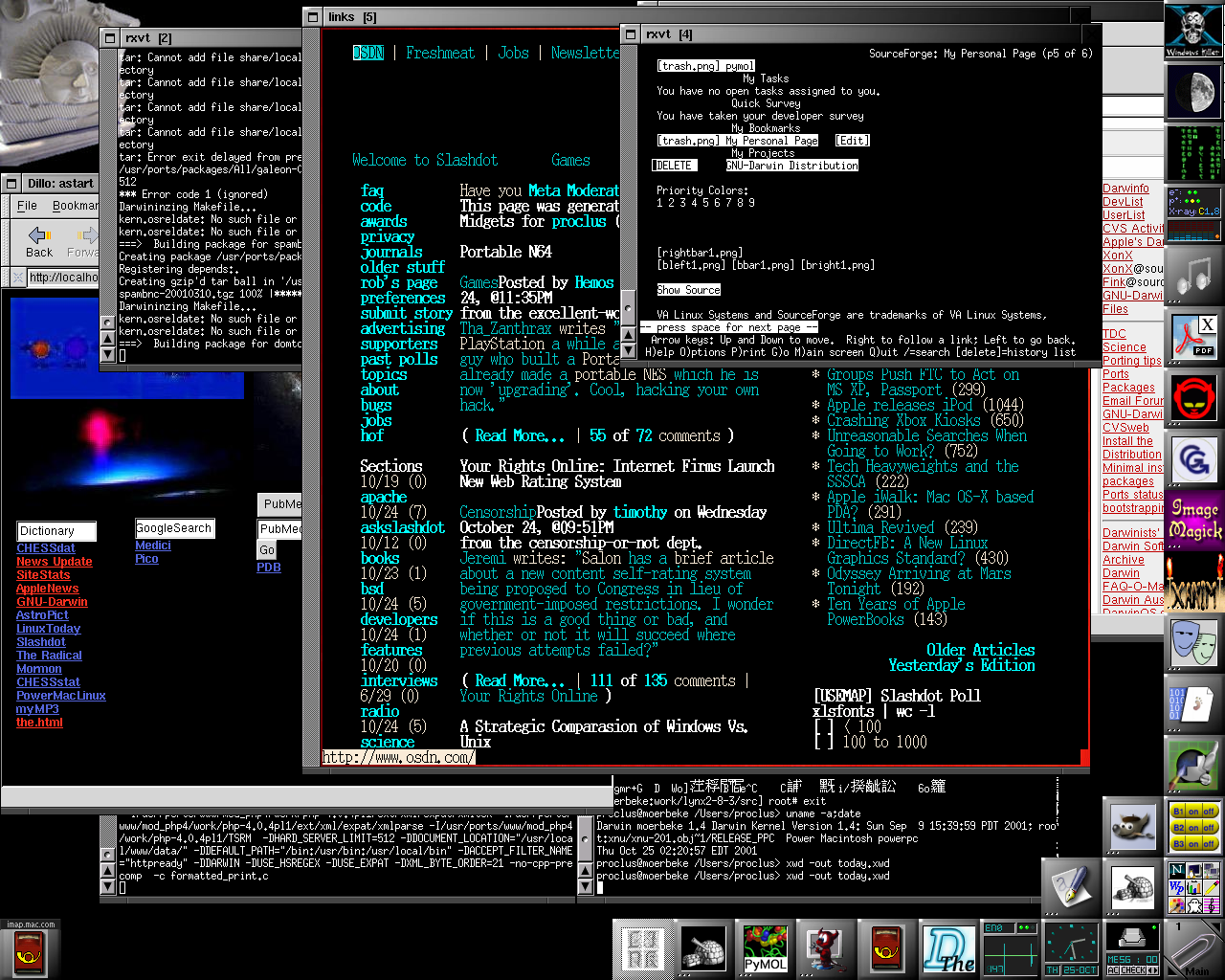
Task: Click the Dictionary search field
Action: pyautogui.click(x=56, y=531)
